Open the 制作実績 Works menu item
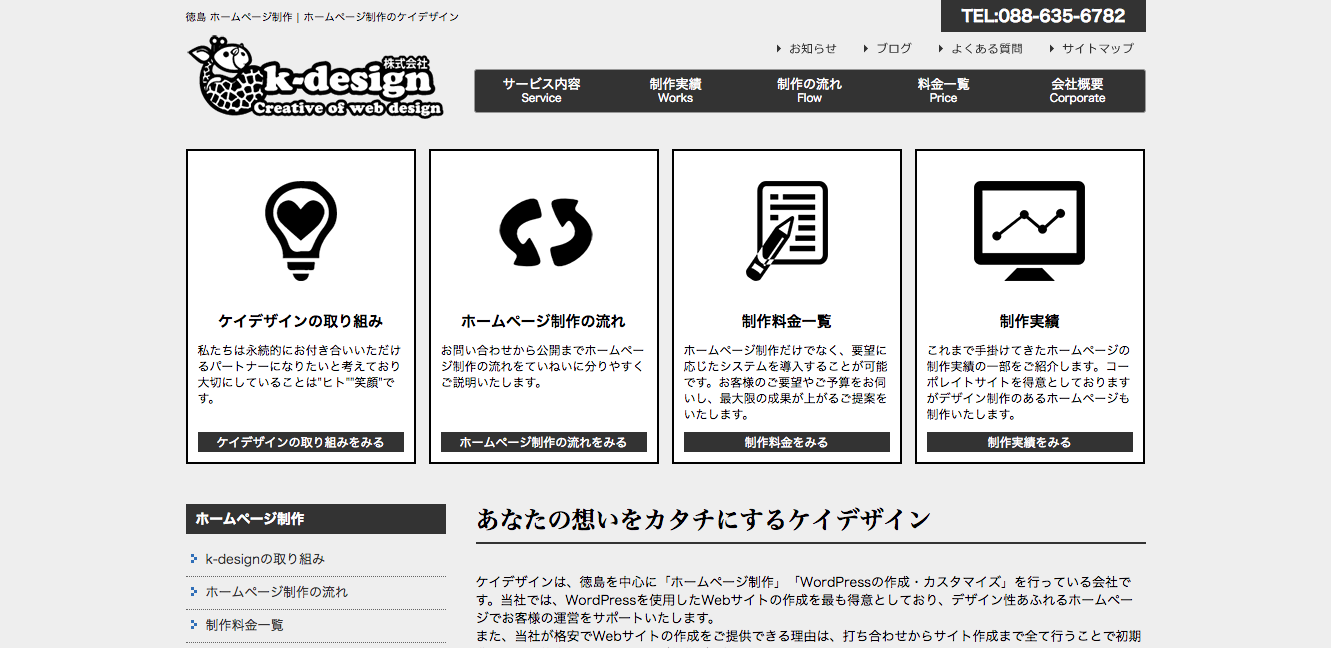1331x648 pixels. tap(675, 91)
